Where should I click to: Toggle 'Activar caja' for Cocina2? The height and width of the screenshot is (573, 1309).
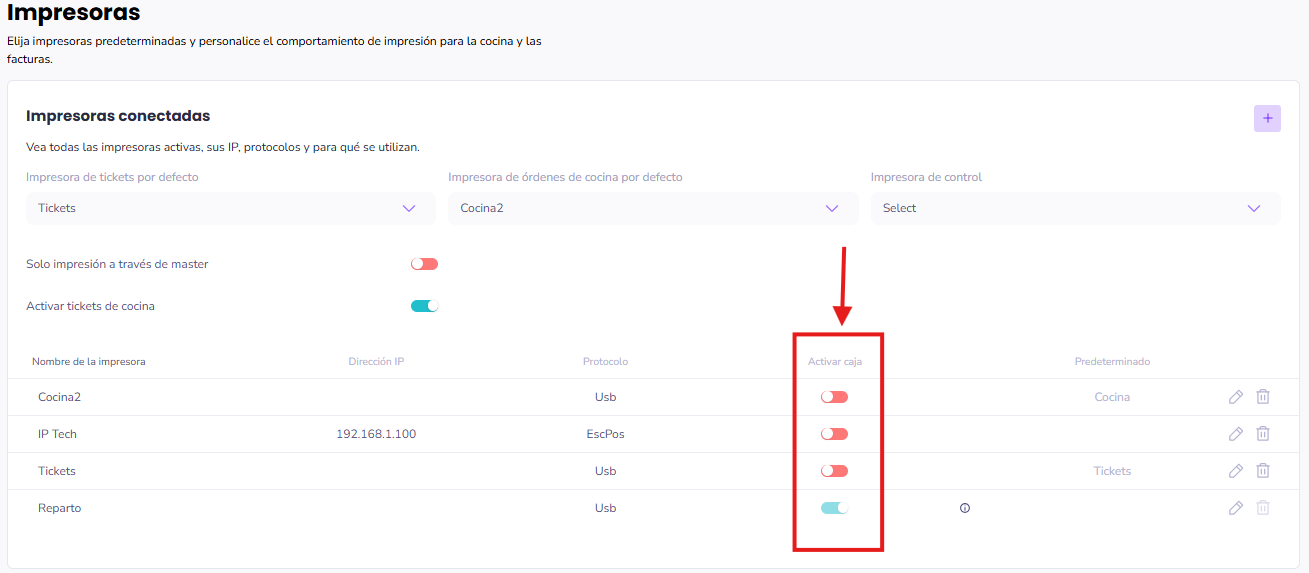click(834, 397)
